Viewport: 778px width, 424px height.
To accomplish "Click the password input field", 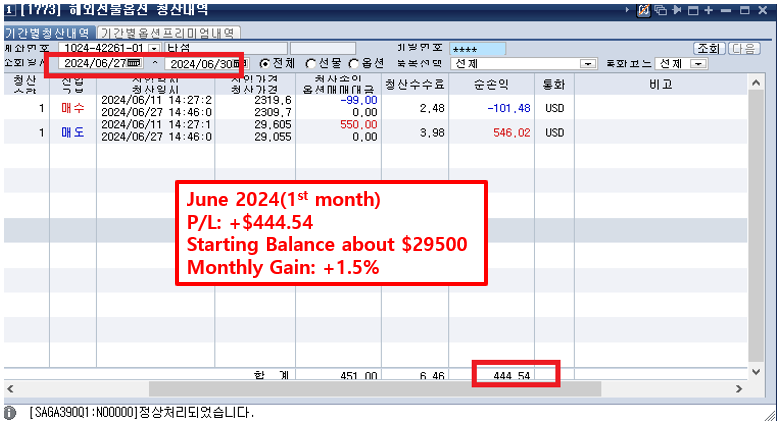I will point(477,48).
